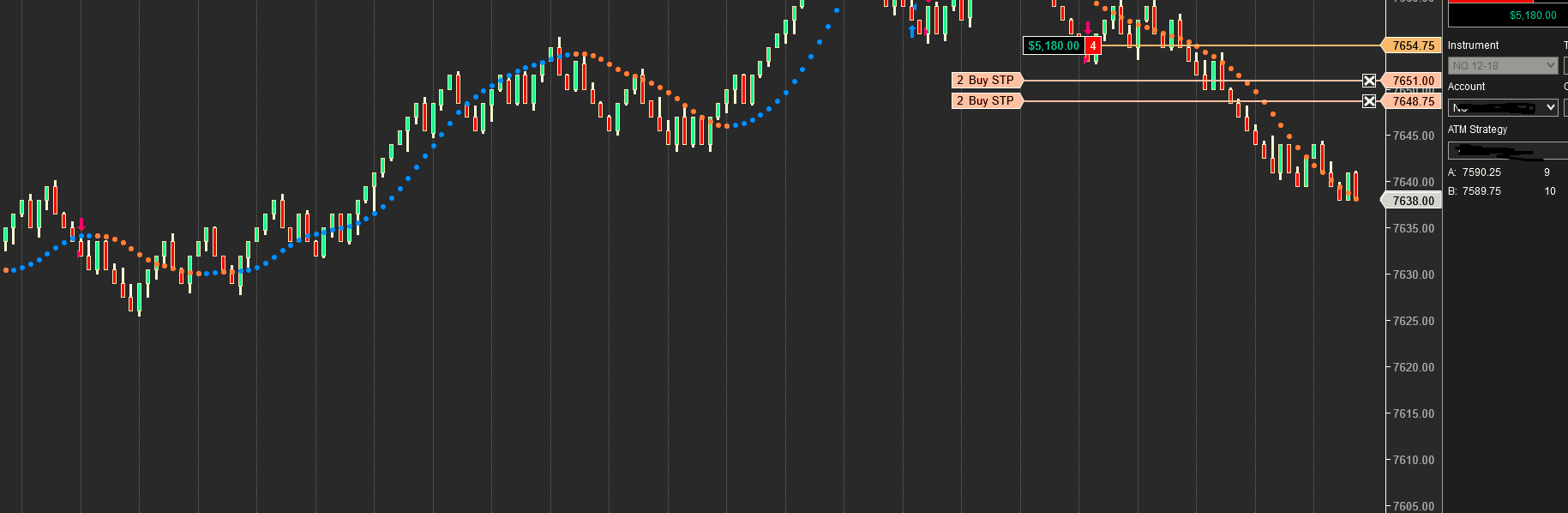Select the pink sell arrow near the chart's left side
The width and height of the screenshot is (1568, 513).
(x=81, y=225)
